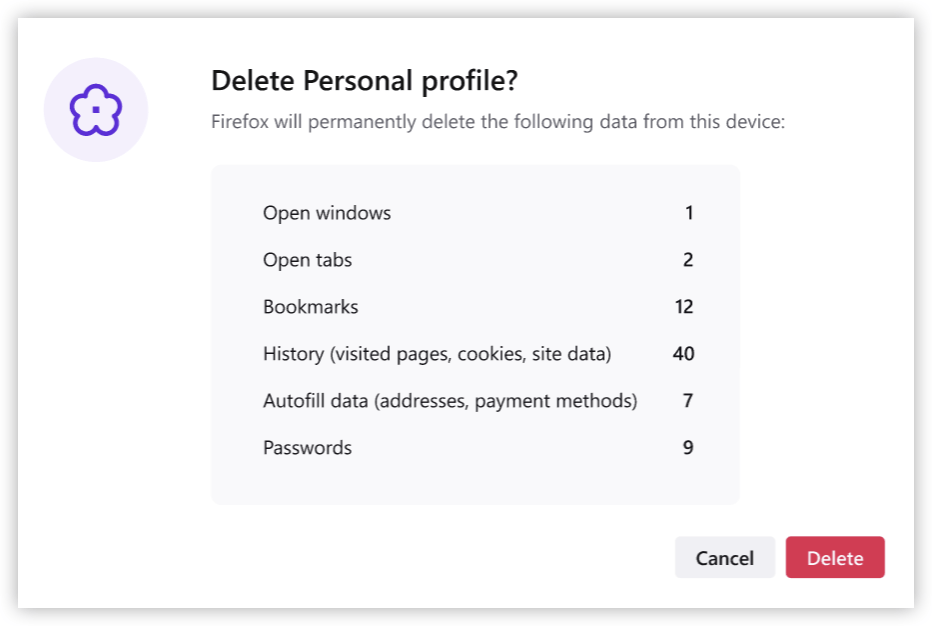Click the Bookmarks count of 12

(684, 307)
